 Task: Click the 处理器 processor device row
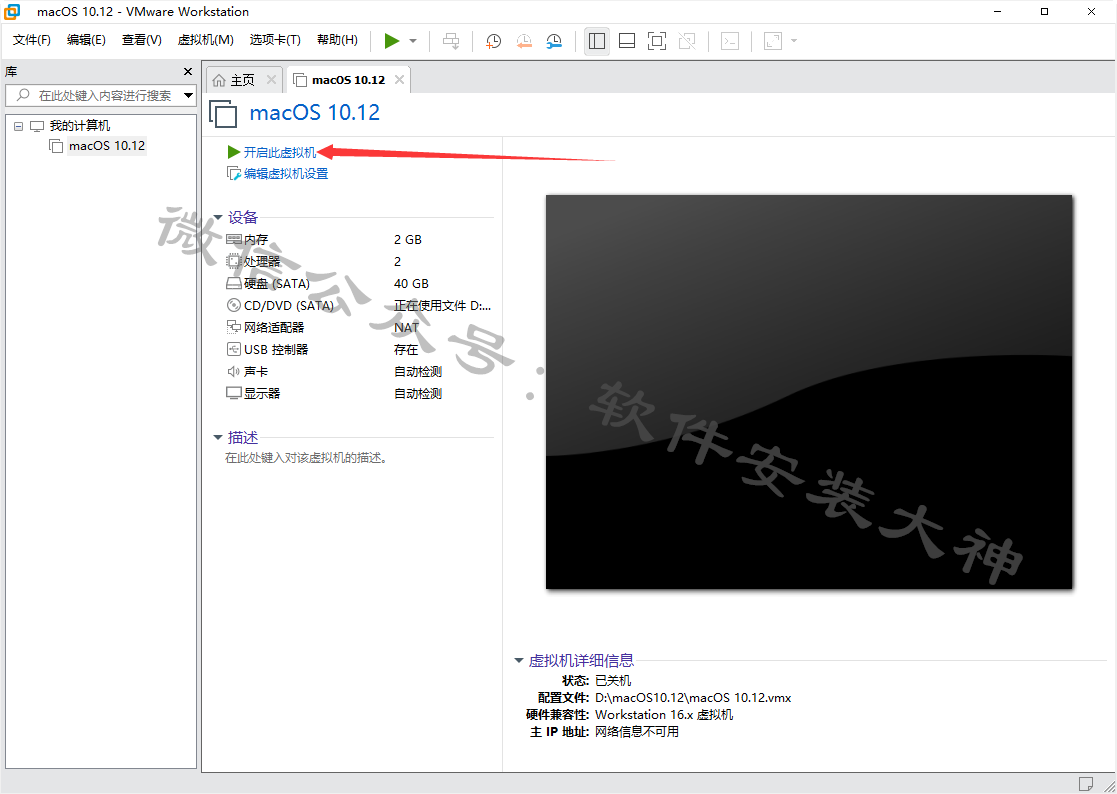(x=358, y=262)
